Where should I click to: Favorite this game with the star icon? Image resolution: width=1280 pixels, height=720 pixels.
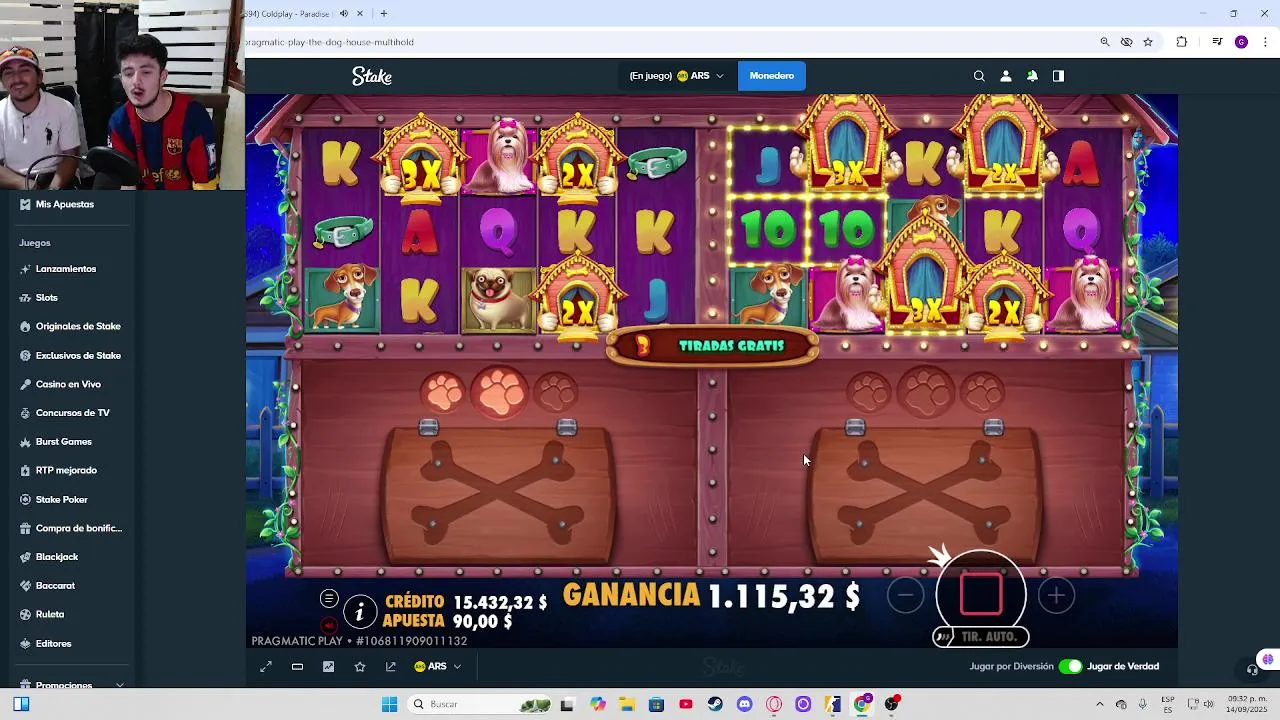[360, 667]
